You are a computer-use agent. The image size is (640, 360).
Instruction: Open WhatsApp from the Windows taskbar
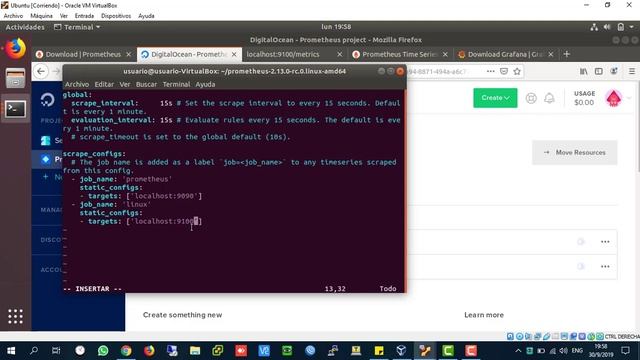click(103, 351)
